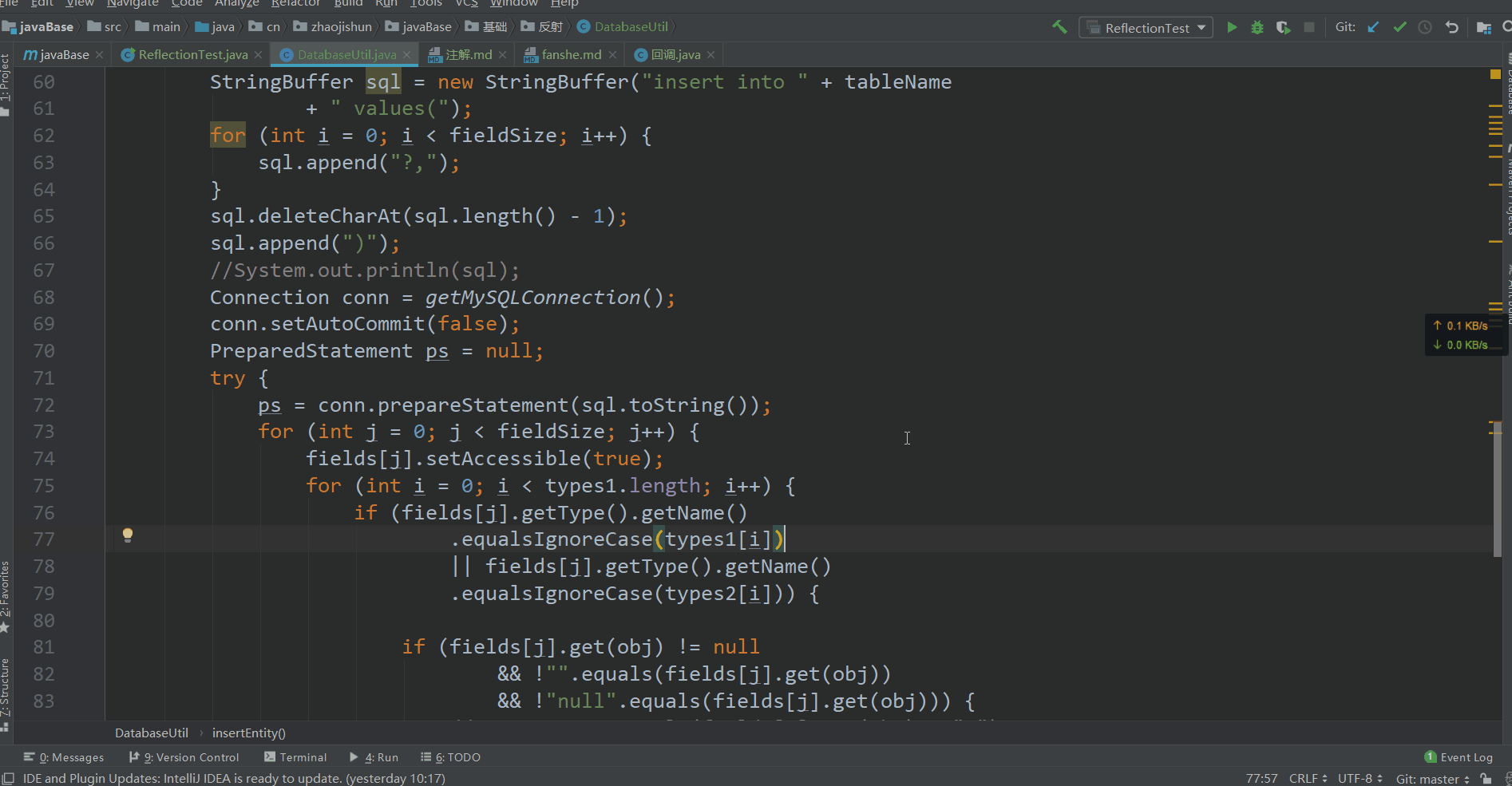
Task: Toggle the read-only lock icon in the status bar
Action: [x=1486, y=778]
